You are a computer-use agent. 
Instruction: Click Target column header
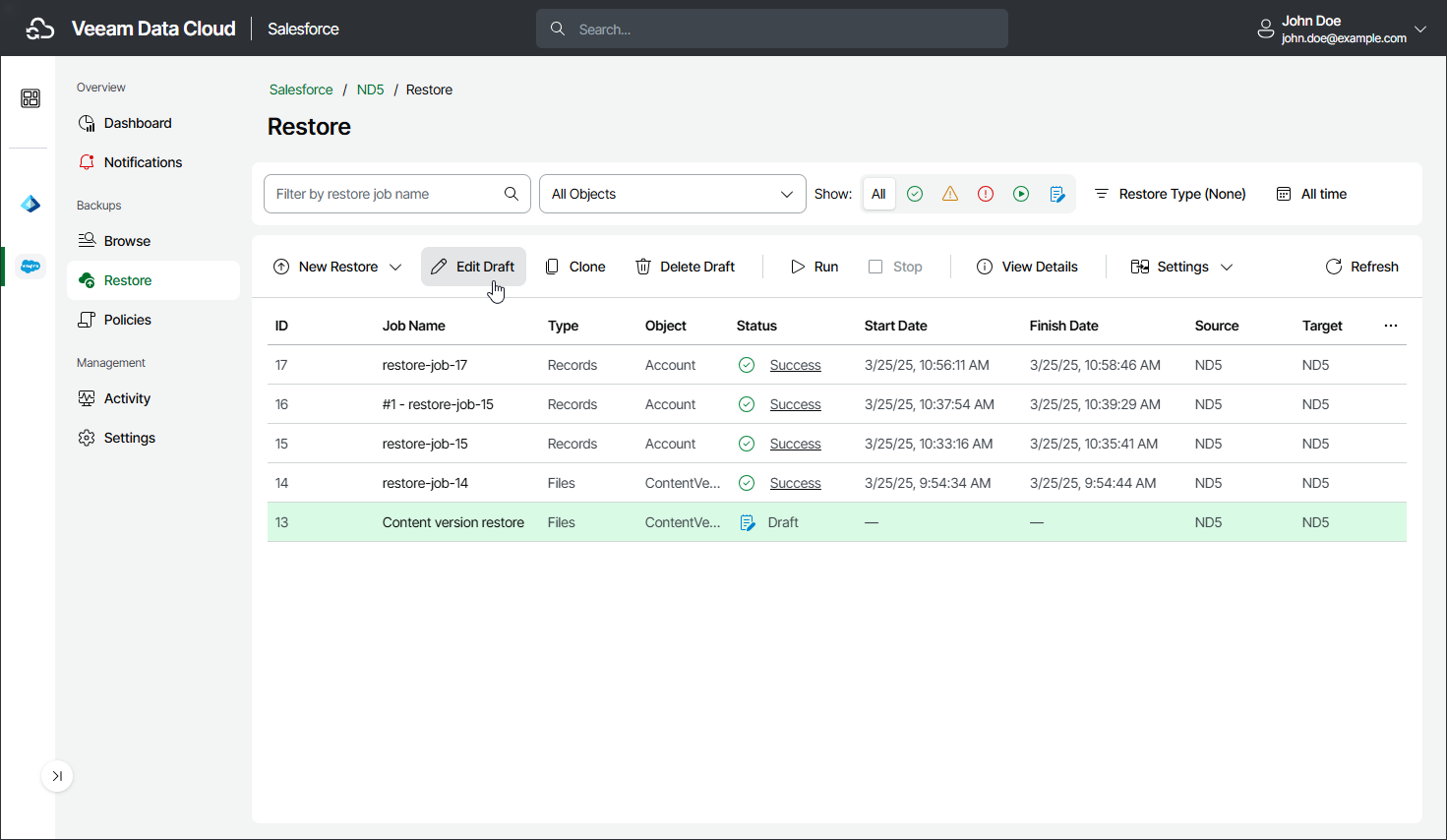(x=1322, y=326)
